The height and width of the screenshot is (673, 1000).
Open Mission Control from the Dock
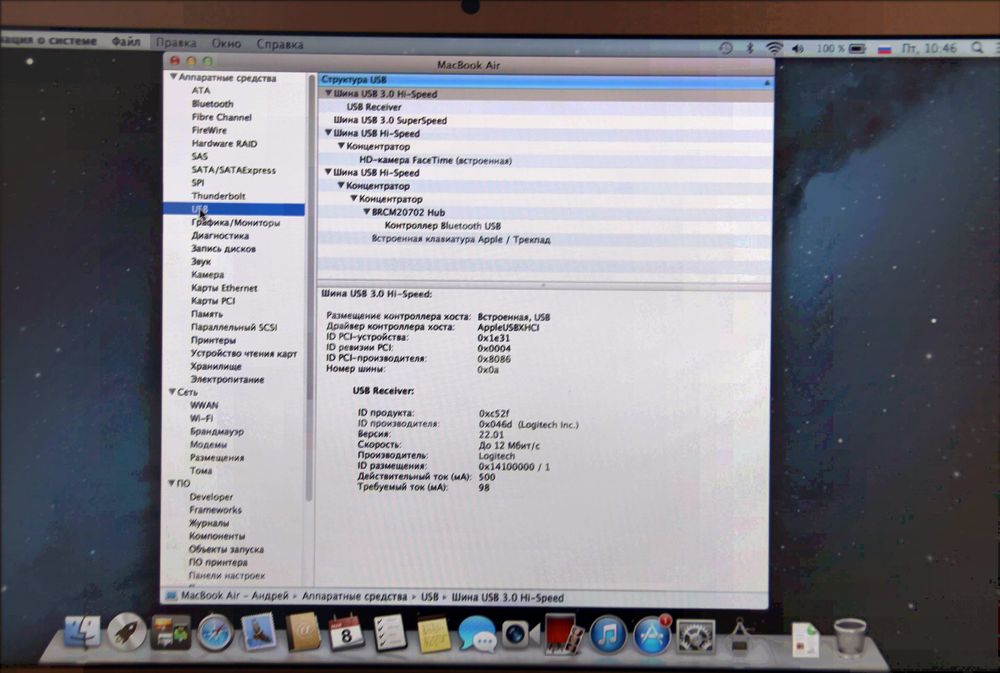click(x=170, y=633)
